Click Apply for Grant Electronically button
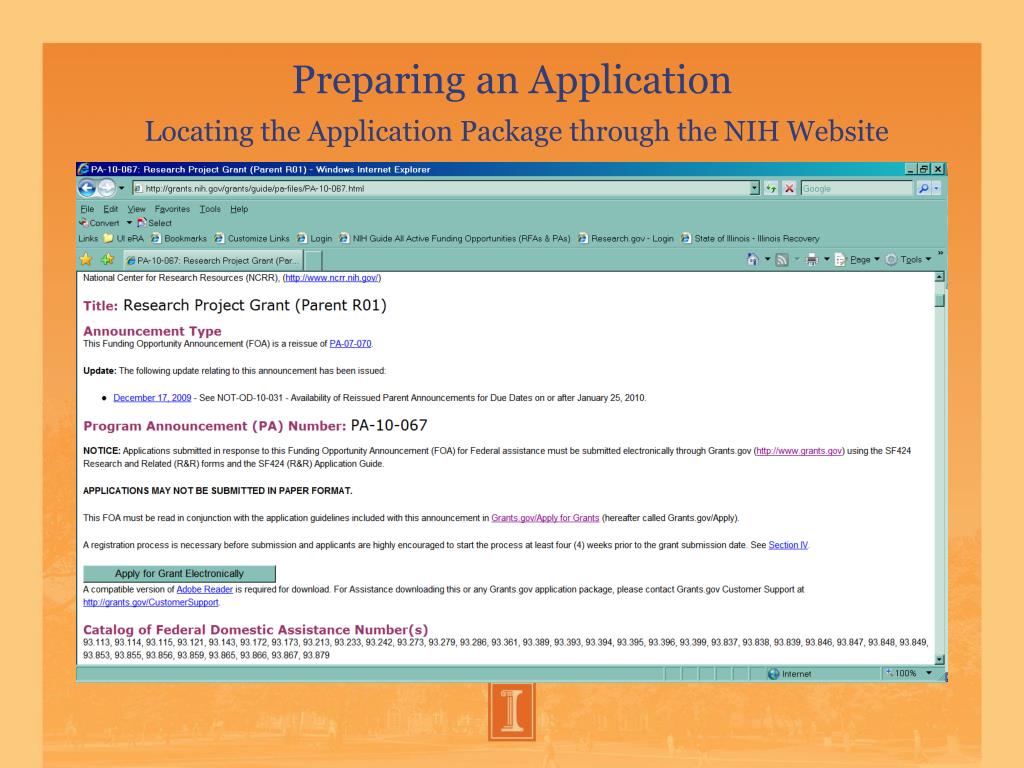The width and height of the screenshot is (1024, 768). [179, 573]
